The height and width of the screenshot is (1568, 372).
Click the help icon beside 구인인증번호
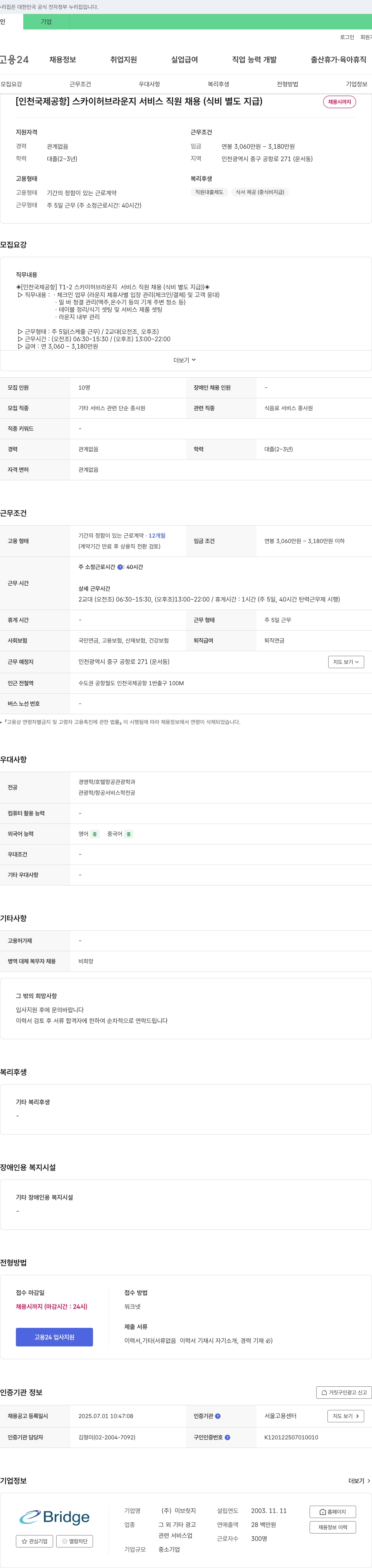228,1437
